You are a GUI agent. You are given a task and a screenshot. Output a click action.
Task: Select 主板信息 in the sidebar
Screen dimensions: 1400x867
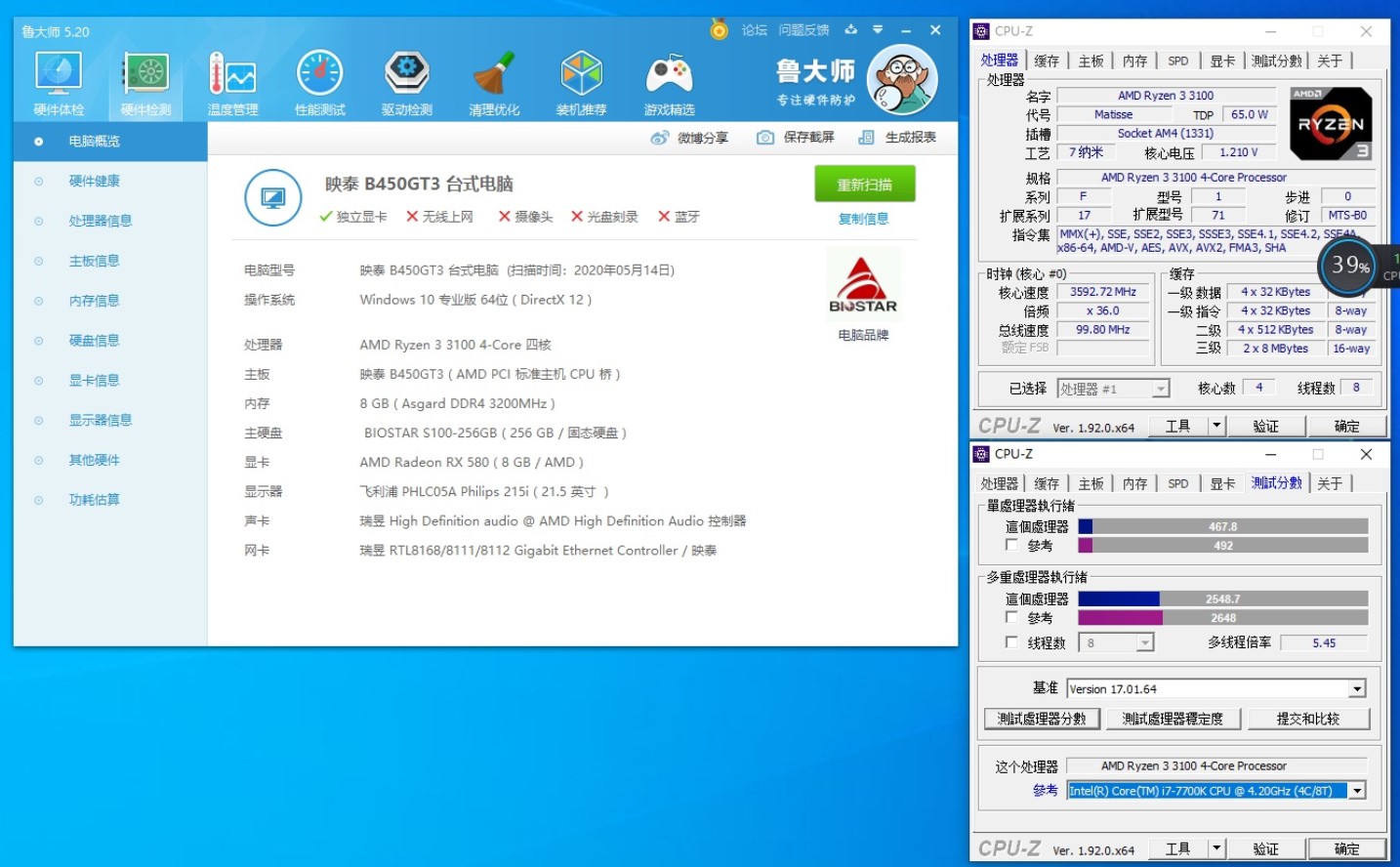pyautogui.click(x=110, y=261)
